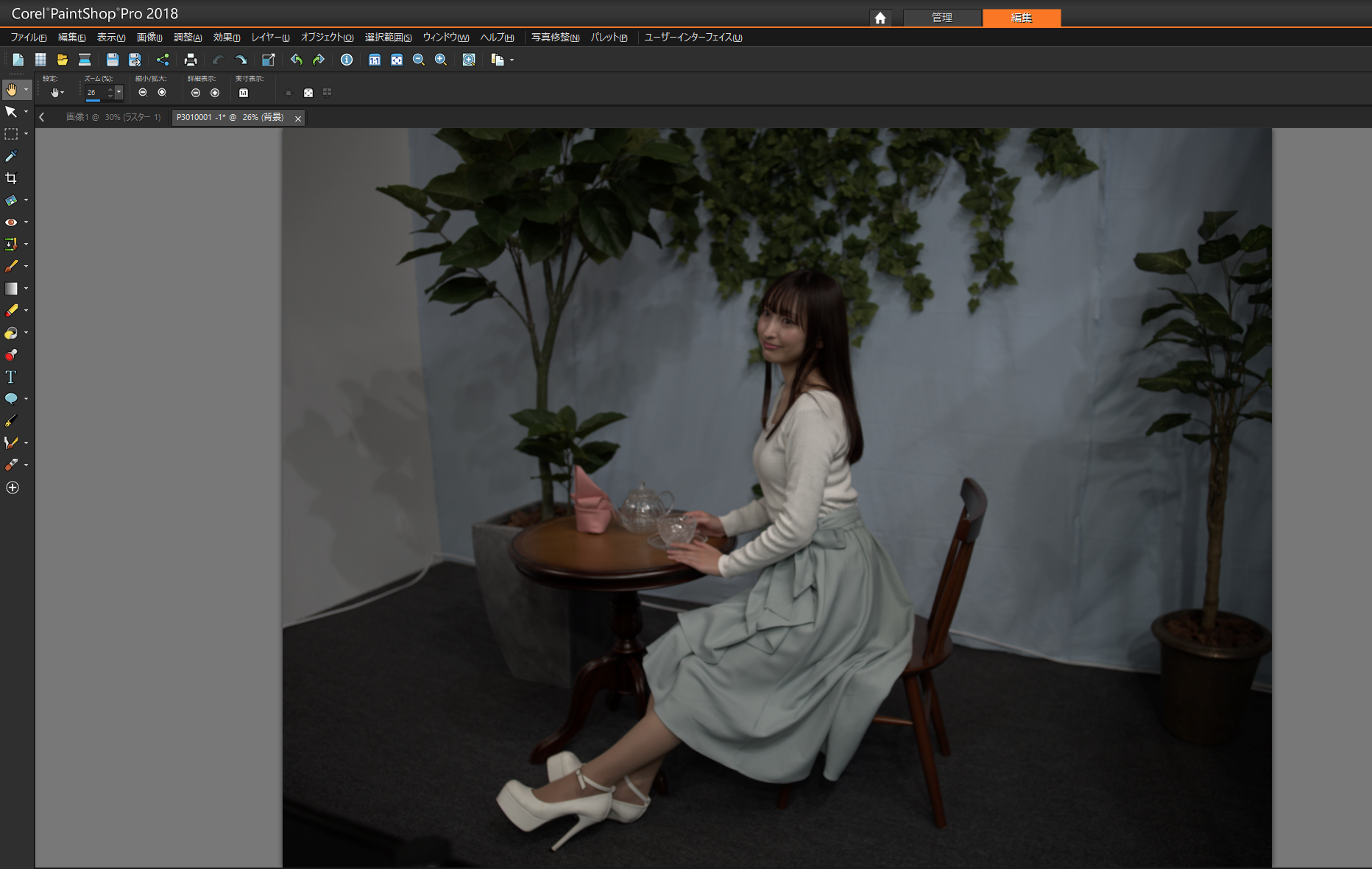The image size is (1372, 869).
Task: Expand the Pan tool flyout arrow
Action: pos(26,90)
